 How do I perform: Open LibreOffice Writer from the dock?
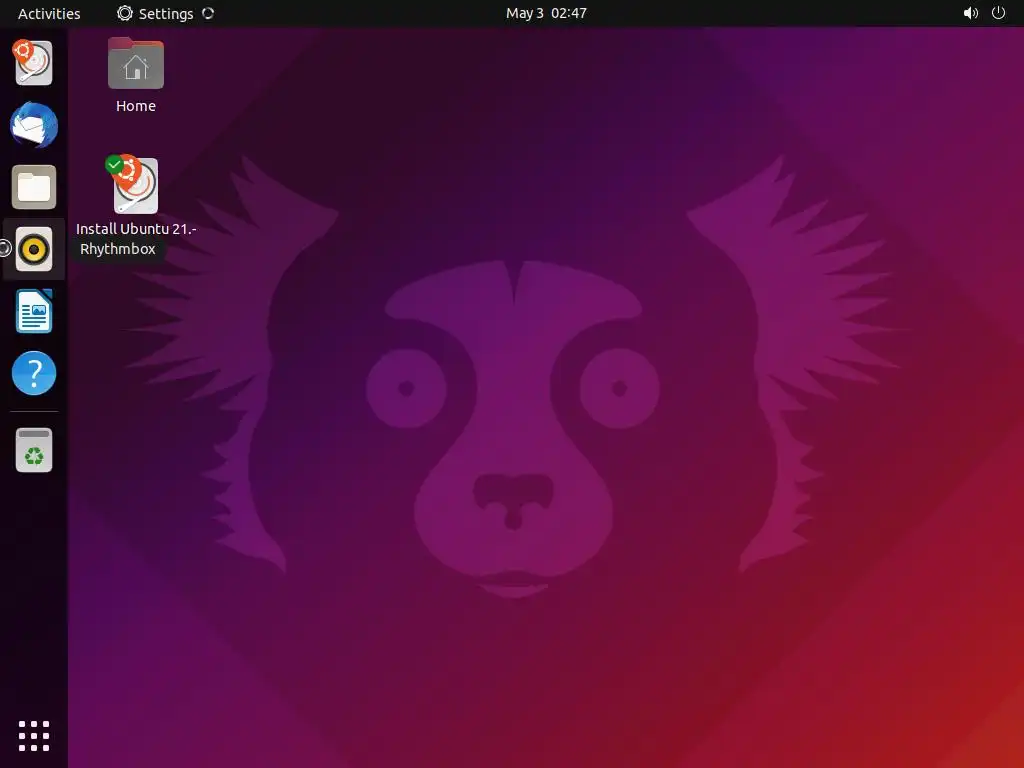[x=34, y=311]
